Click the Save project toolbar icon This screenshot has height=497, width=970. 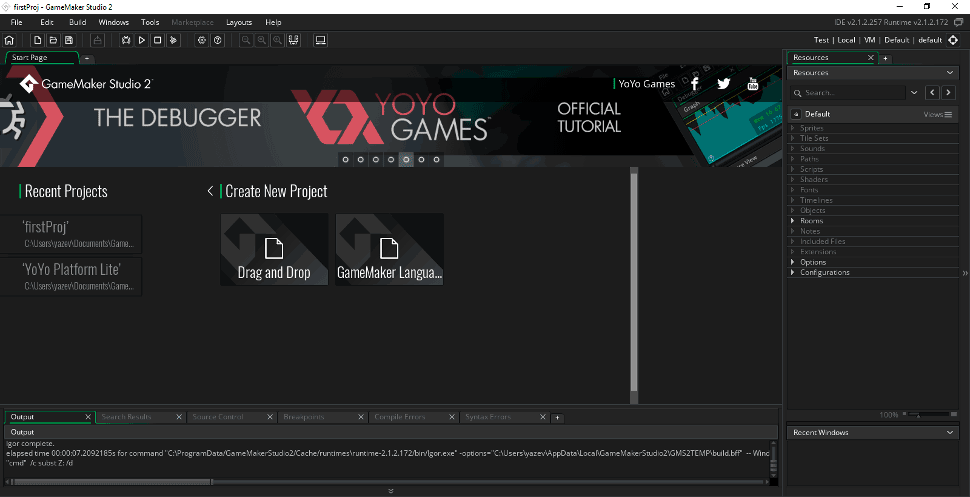pos(68,40)
